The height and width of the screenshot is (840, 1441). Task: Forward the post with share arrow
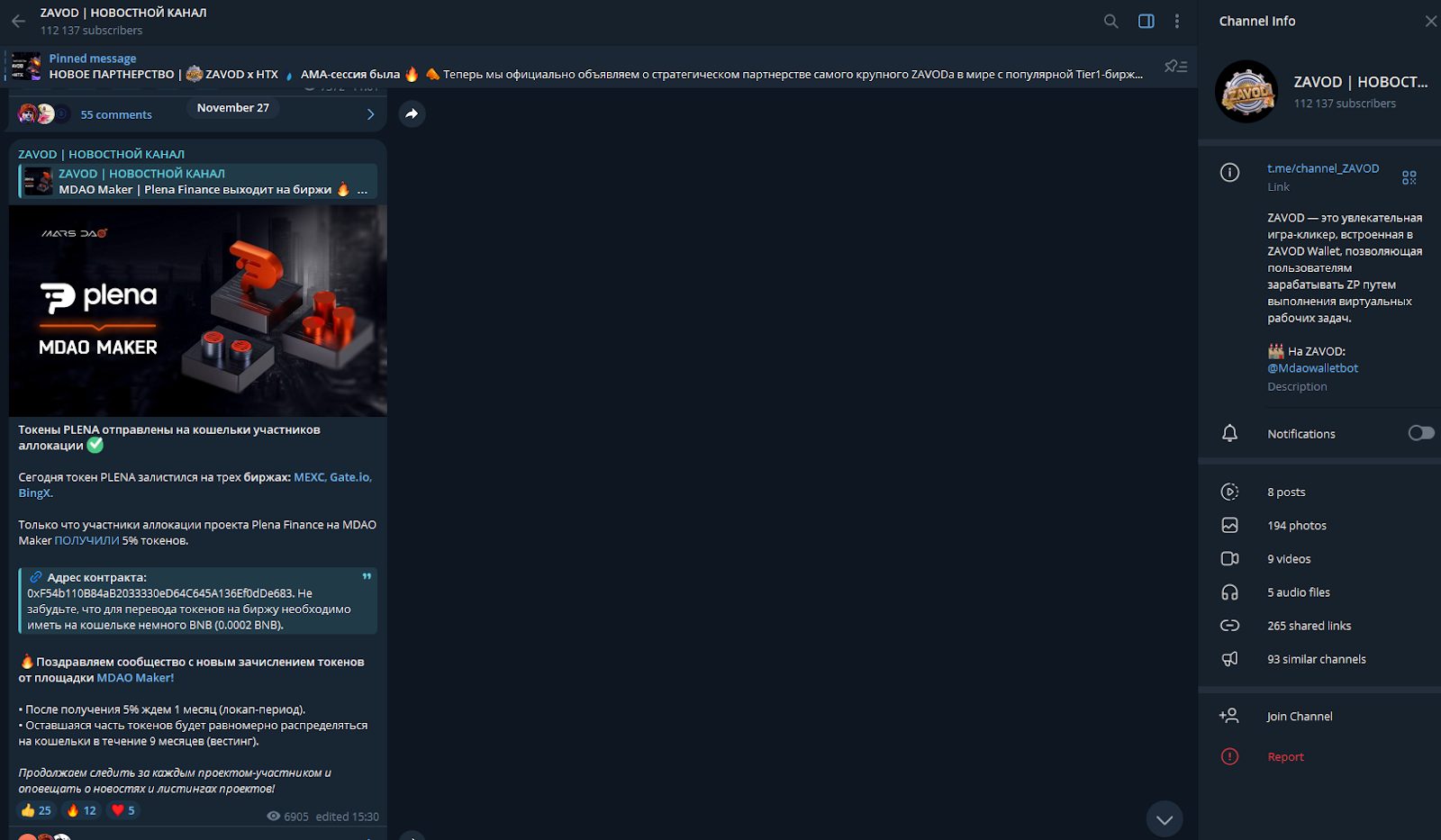(412, 113)
